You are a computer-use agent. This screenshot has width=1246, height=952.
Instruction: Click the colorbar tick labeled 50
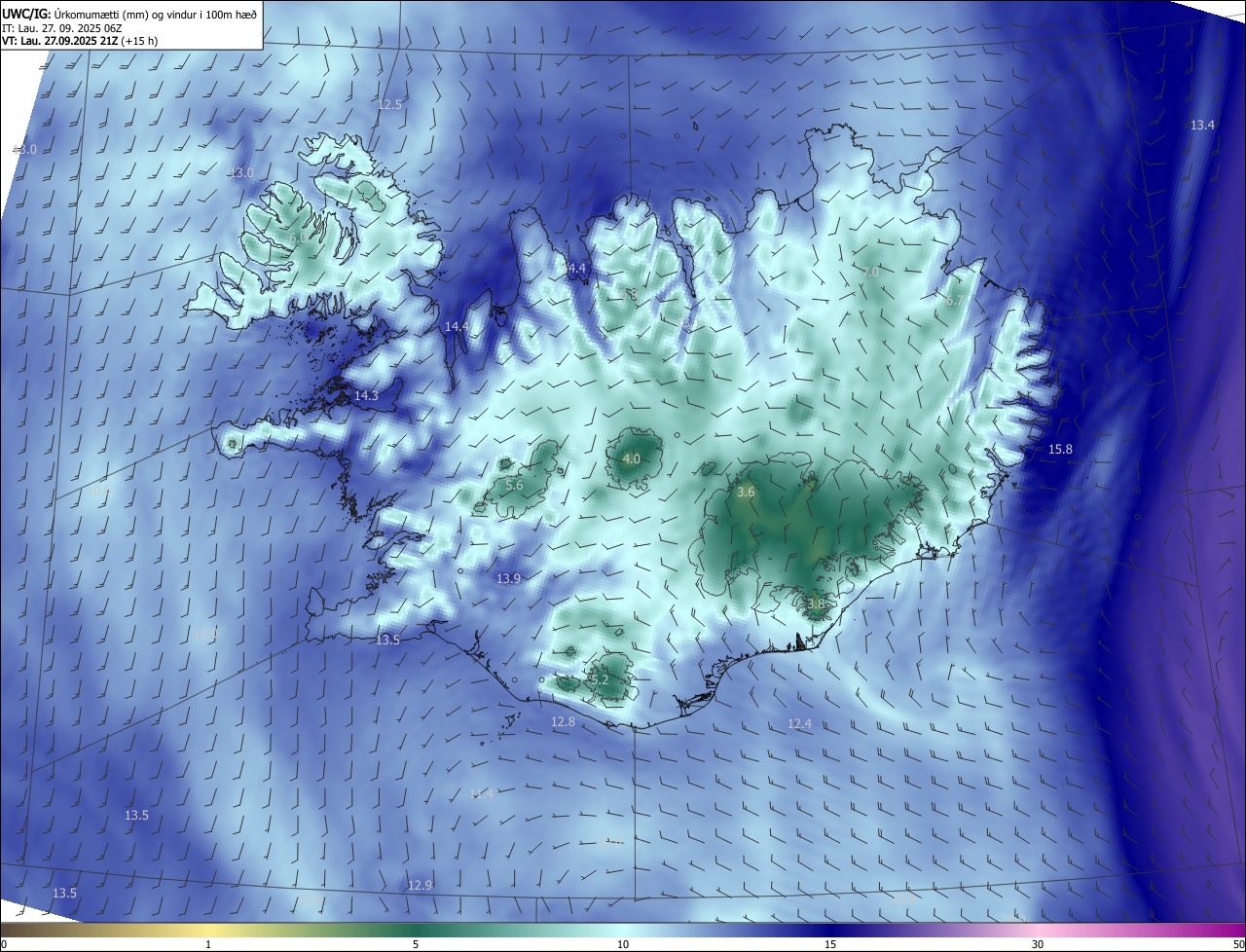tap(1238, 944)
